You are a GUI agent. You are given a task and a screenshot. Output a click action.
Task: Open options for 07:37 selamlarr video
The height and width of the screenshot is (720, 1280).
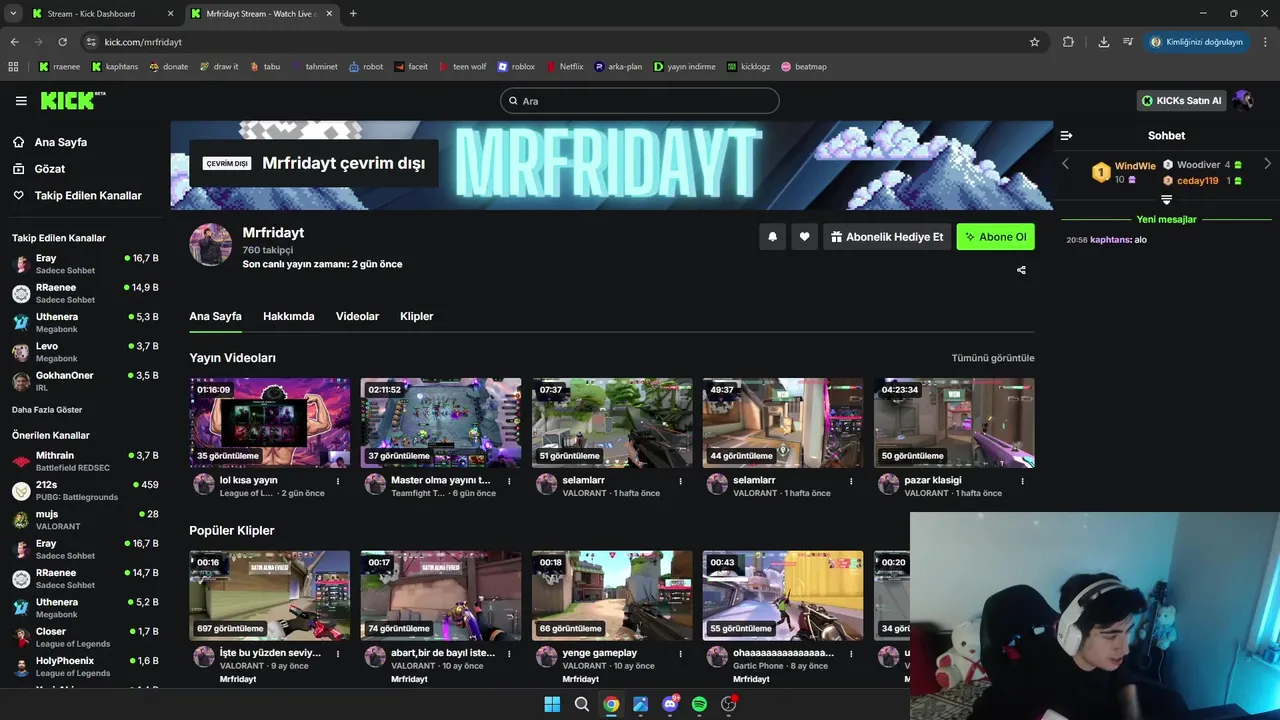tap(681, 481)
